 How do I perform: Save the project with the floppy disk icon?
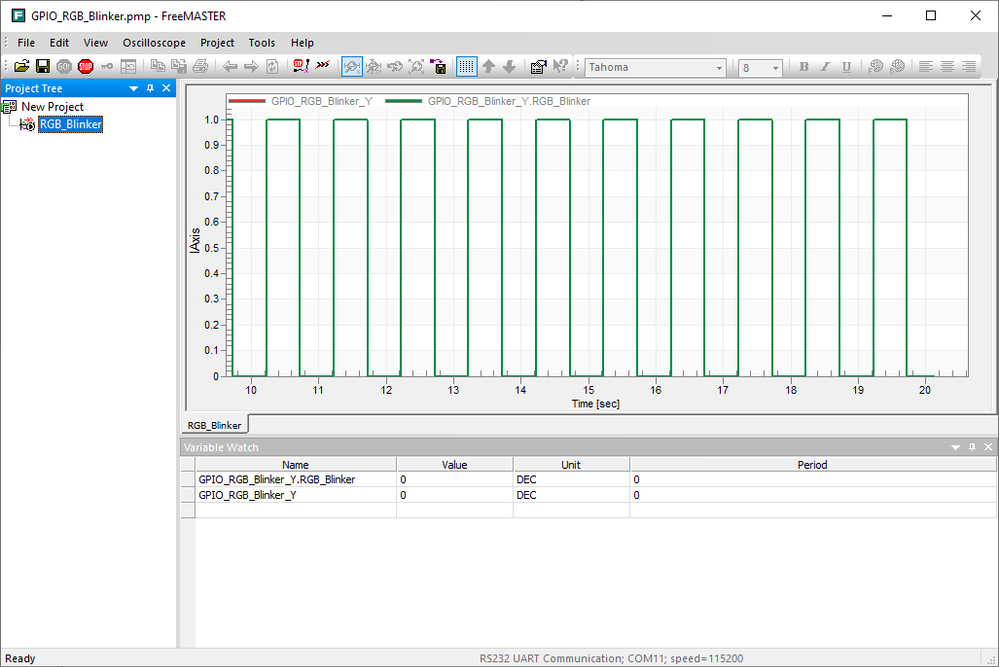[43, 66]
